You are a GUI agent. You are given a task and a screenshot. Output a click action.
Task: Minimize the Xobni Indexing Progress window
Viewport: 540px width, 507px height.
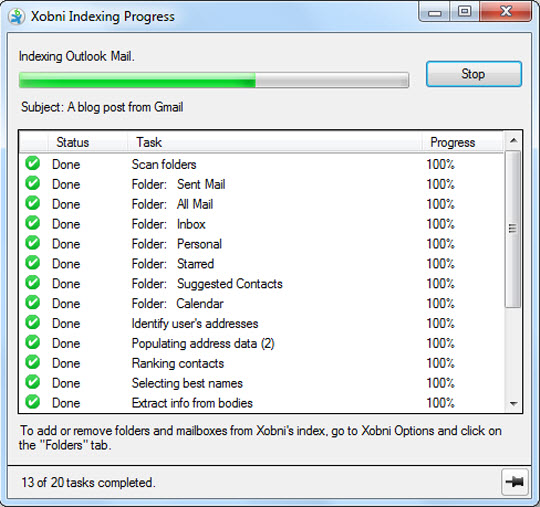tap(435, 13)
